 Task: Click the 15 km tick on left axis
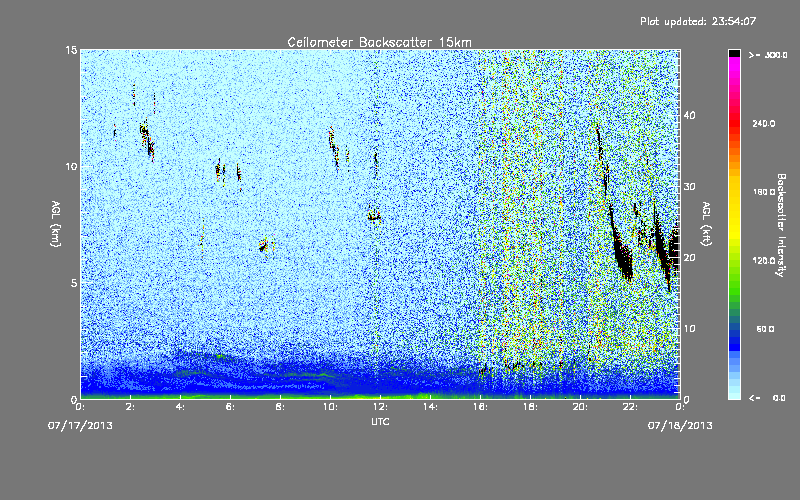(x=71, y=50)
